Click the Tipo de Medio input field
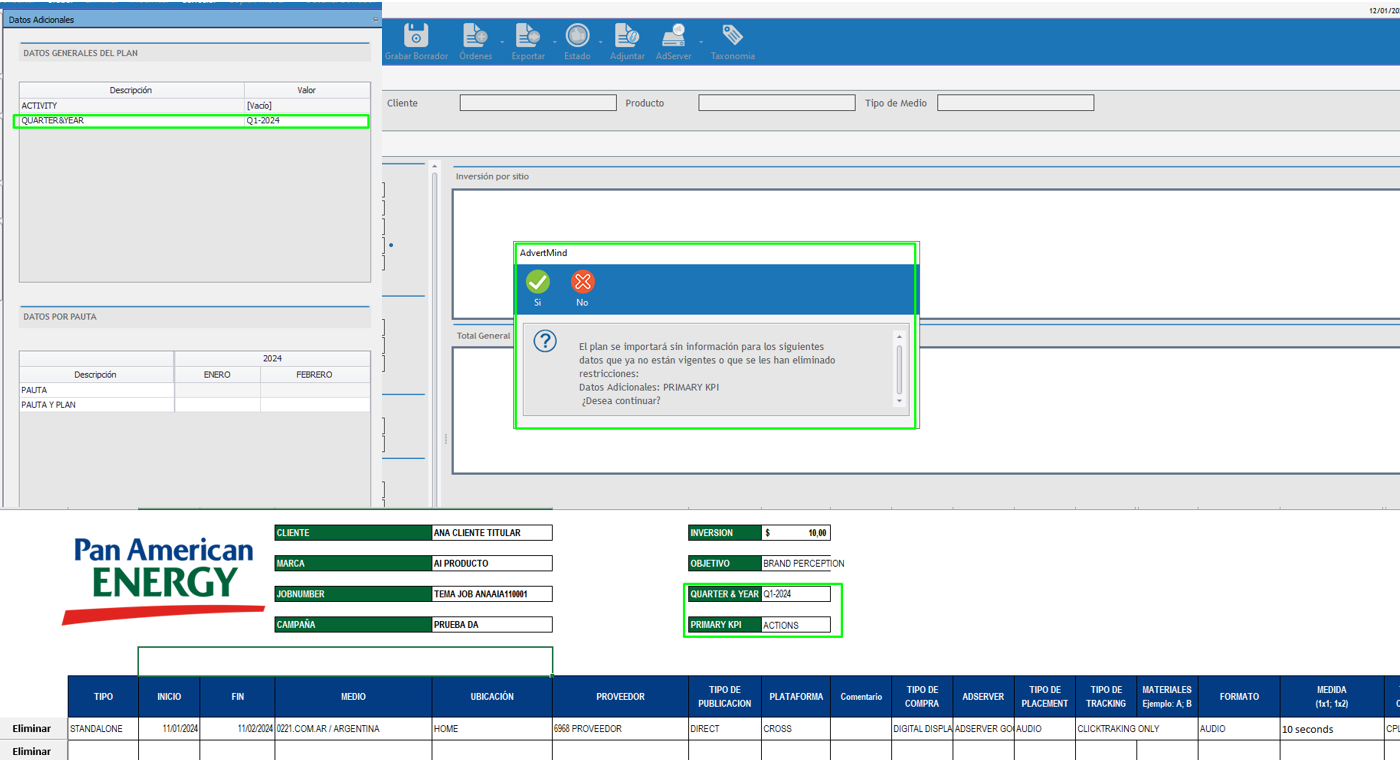The height and width of the screenshot is (760, 1400). point(1016,103)
